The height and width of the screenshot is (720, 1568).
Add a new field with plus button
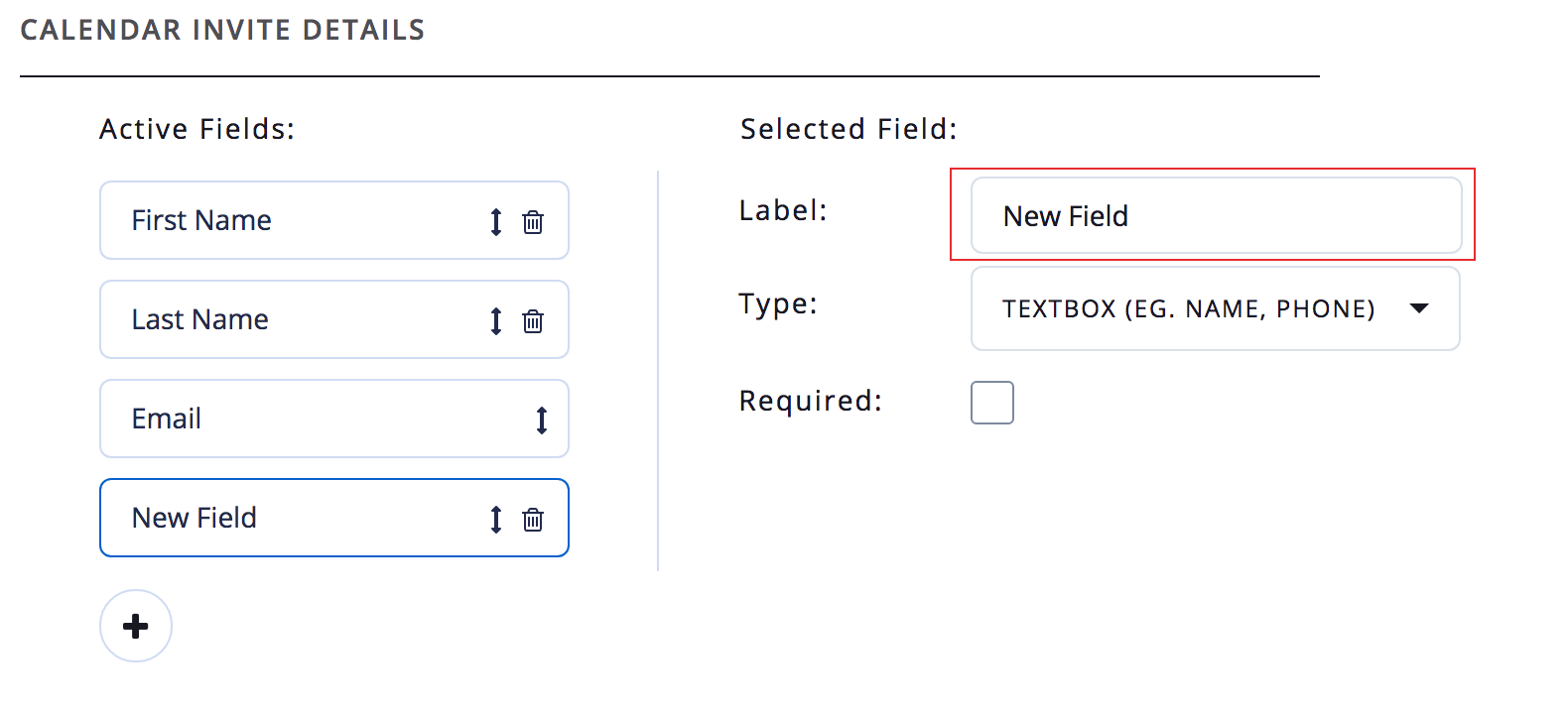[x=136, y=626]
